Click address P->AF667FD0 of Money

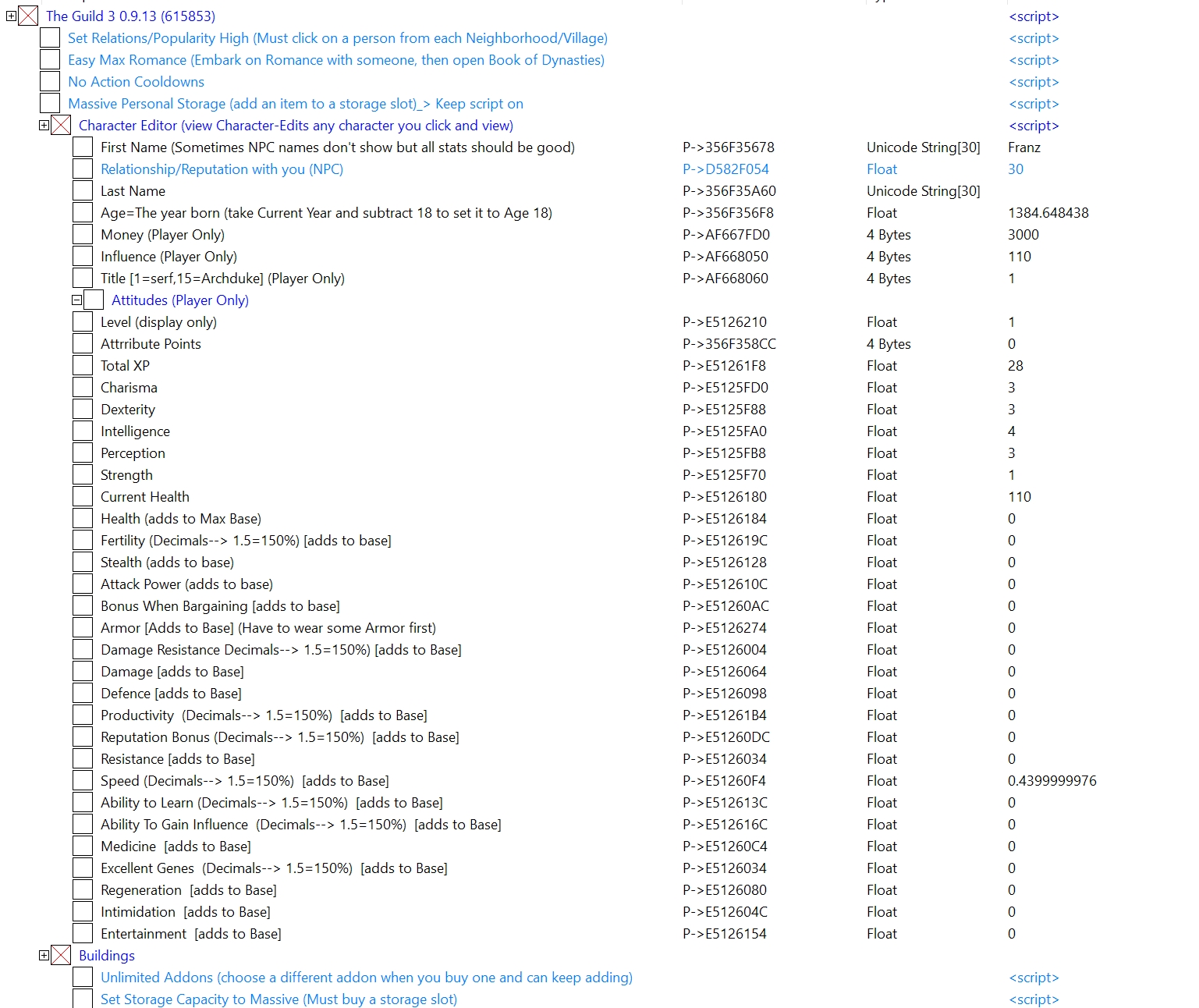point(726,234)
